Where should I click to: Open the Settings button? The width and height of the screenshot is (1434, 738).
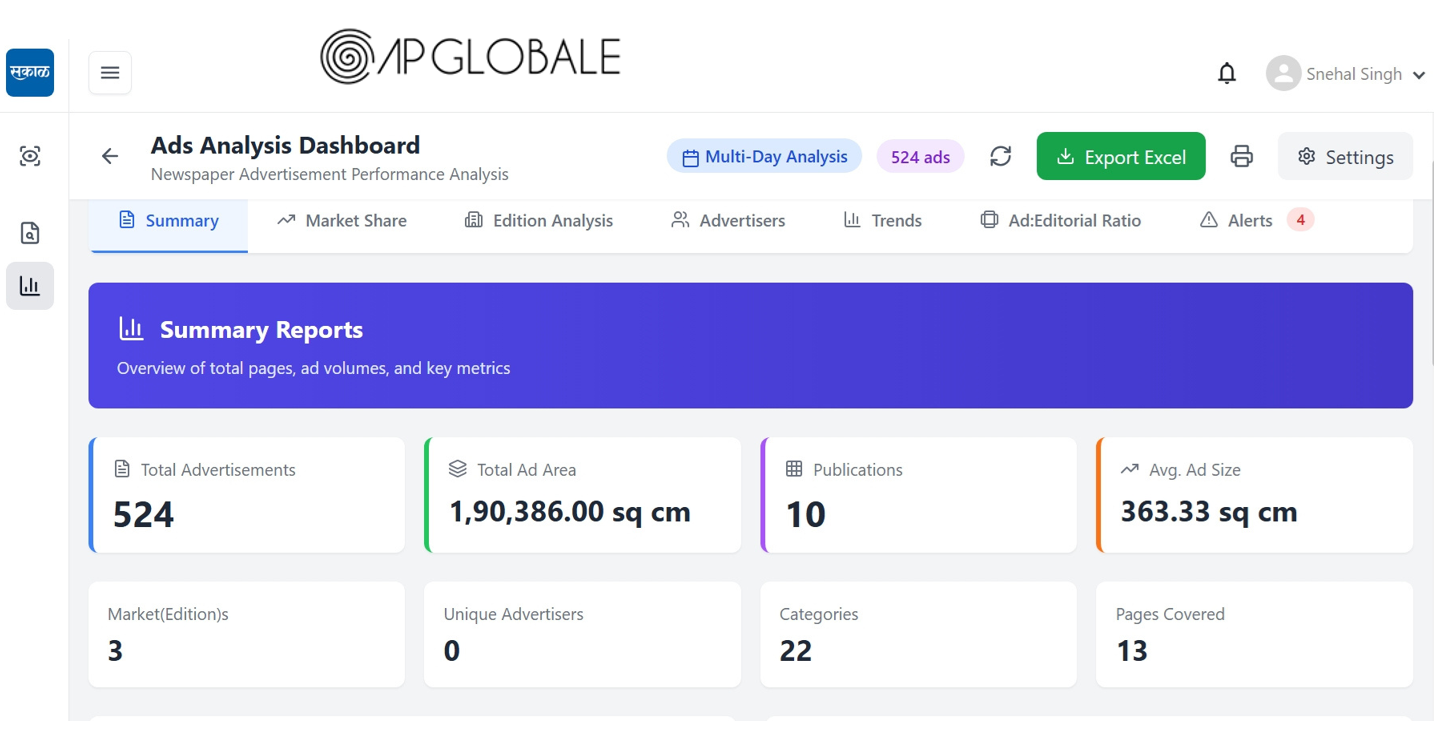point(1345,157)
